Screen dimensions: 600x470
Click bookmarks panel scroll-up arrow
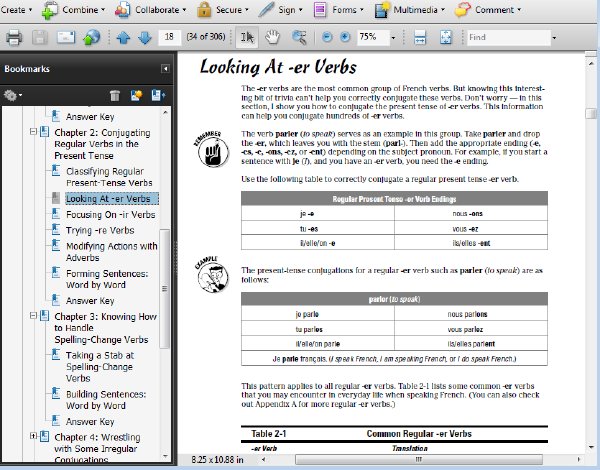click(165, 112)
